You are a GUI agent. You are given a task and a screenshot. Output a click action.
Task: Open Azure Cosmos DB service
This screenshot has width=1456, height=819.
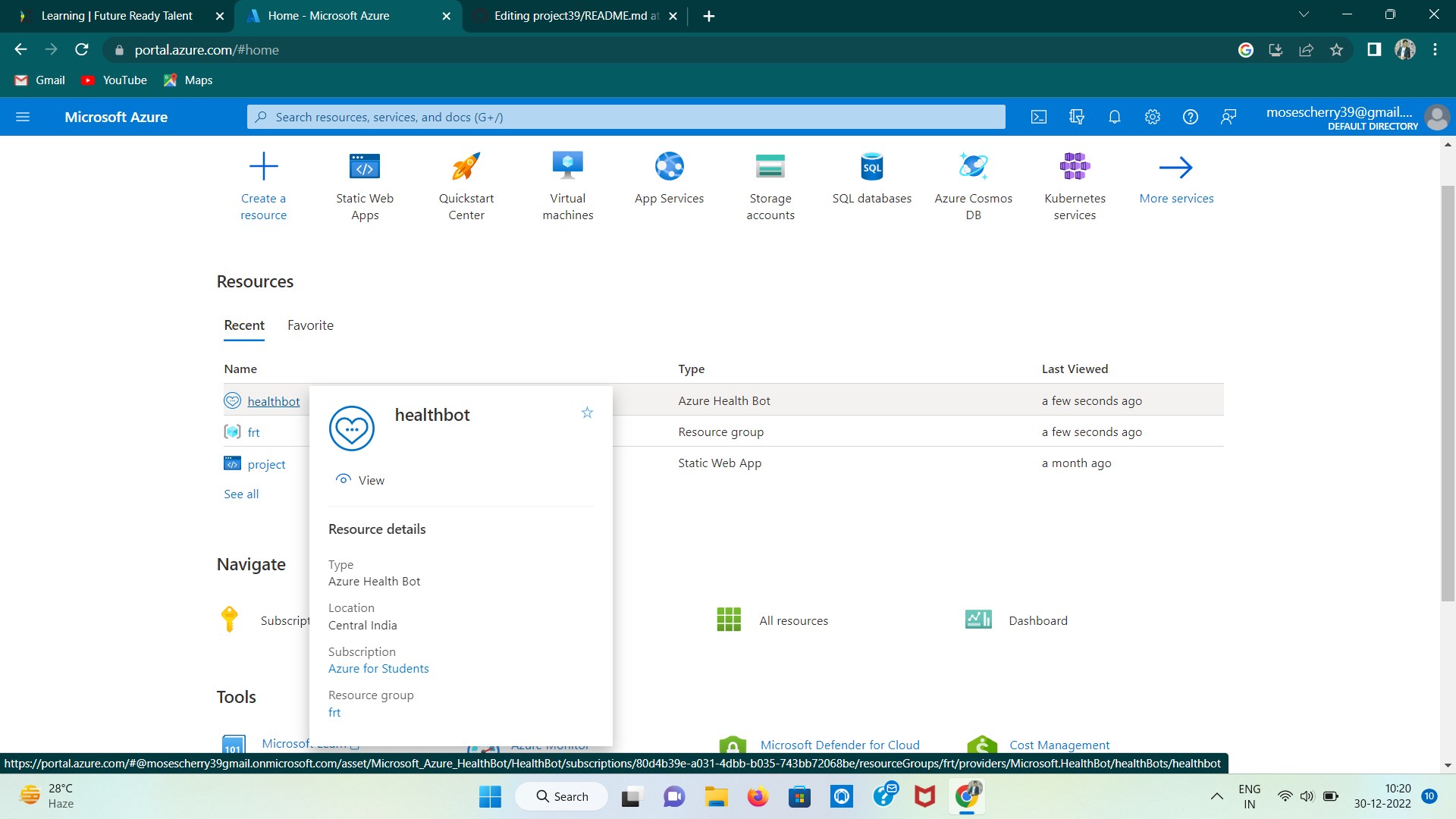click(x=973, y=167)
